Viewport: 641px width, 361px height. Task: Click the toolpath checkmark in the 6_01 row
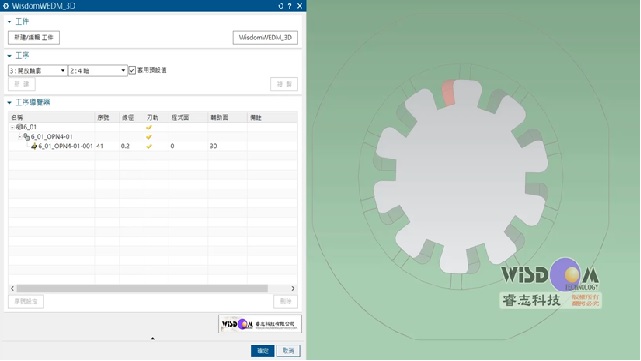pyautogui.click(x=149, y=128)
